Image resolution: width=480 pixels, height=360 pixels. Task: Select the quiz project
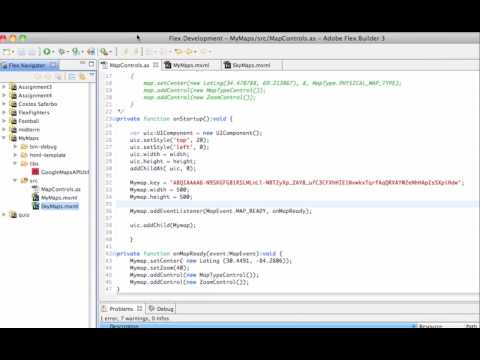click(x=20, y=215)
